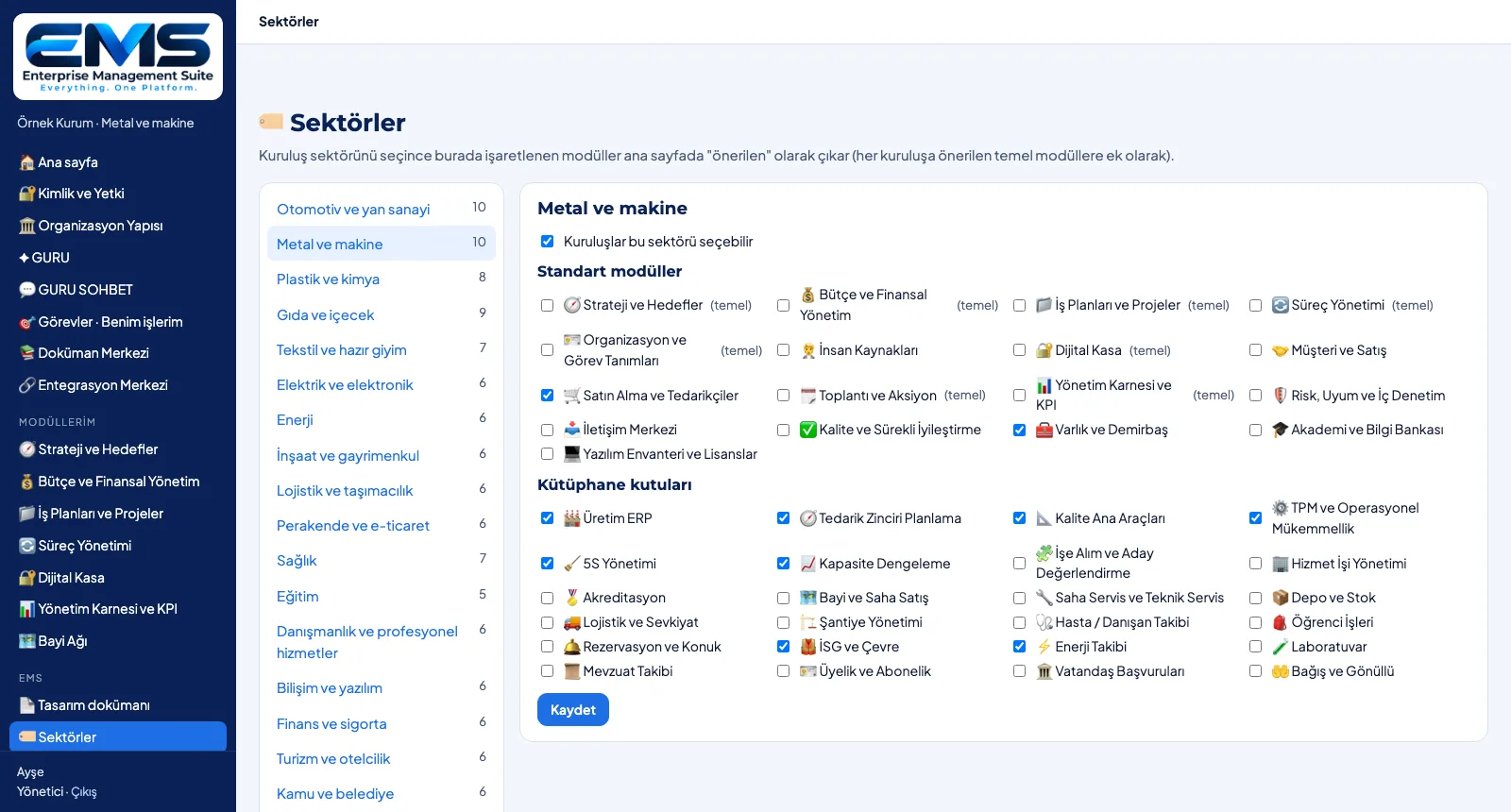Image resolution: width=1511 pixels, height=812 pixels.
Task: Click the books icon for Doküman Merkezi
Action: pyautogui.click(x=27, y=353)
